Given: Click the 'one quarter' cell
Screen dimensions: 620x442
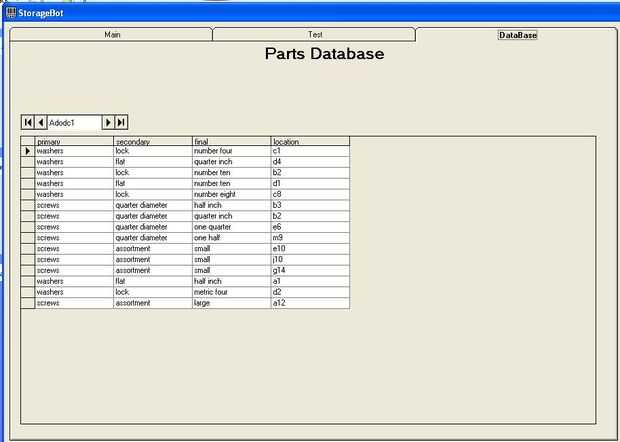Looking at the screenshot, I should [x=231, y=227].
